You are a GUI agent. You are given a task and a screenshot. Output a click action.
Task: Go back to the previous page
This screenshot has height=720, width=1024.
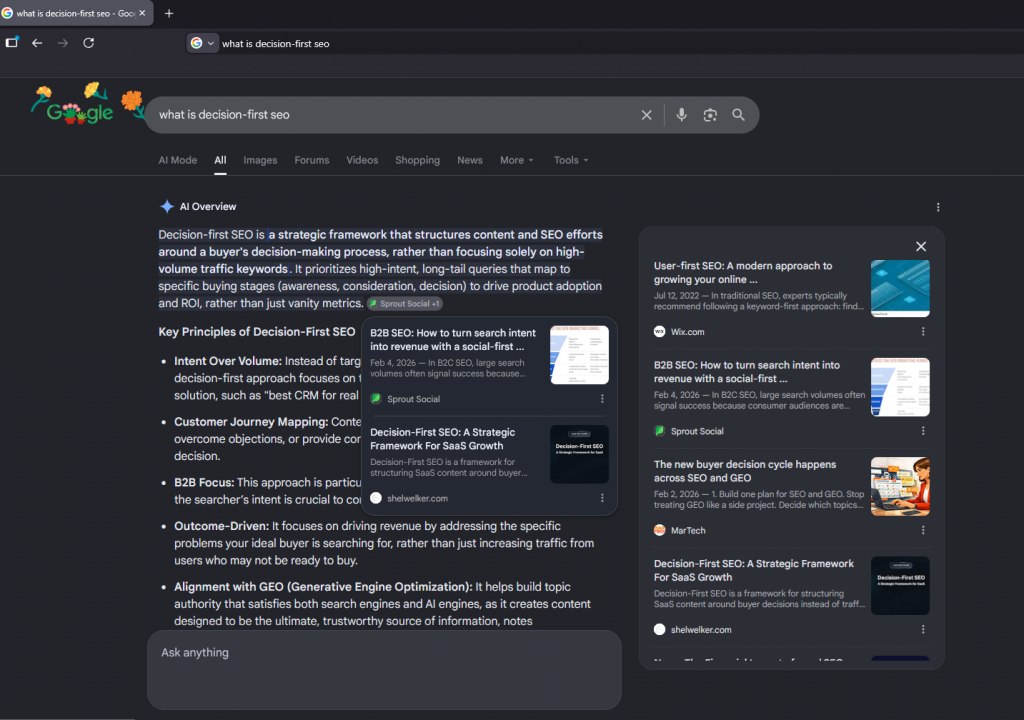click(x=37, y=43)
